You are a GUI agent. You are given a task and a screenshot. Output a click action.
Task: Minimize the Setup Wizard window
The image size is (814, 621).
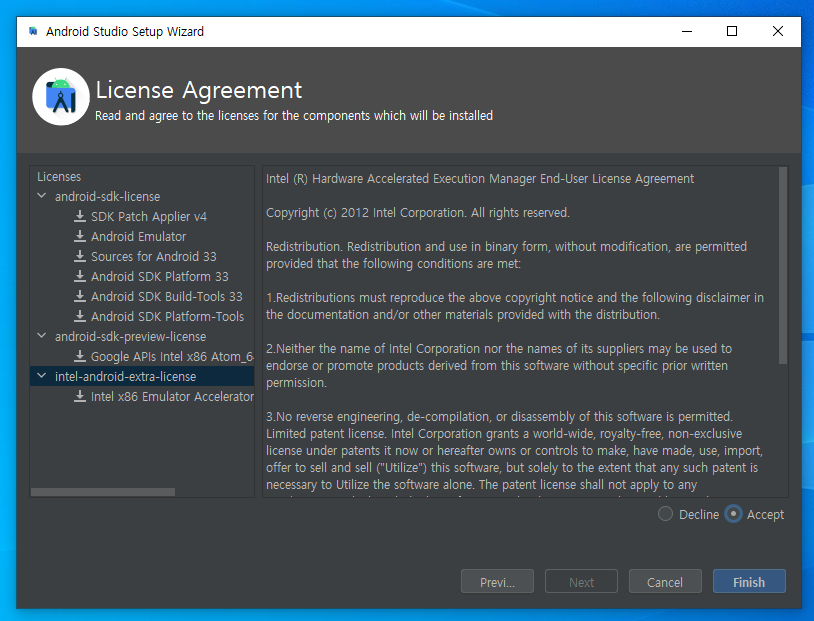point(687,31)
